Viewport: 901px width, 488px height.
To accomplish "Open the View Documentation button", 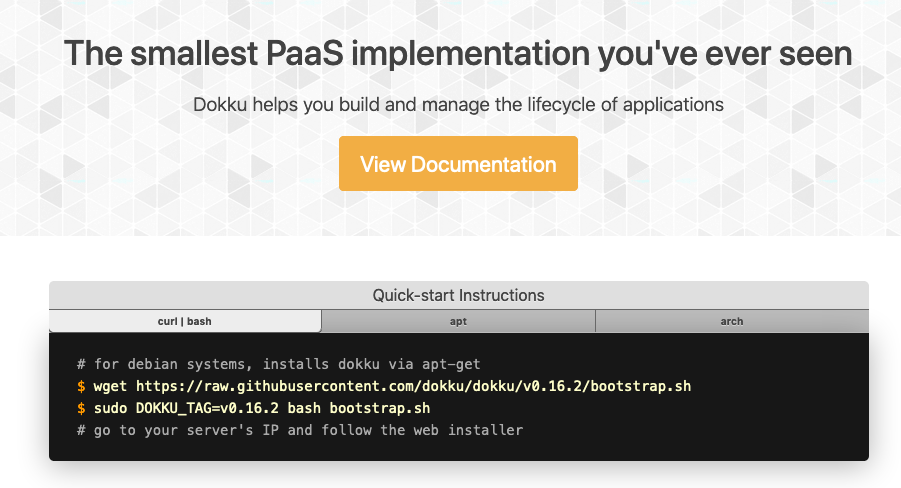I will tap(458, 164).
